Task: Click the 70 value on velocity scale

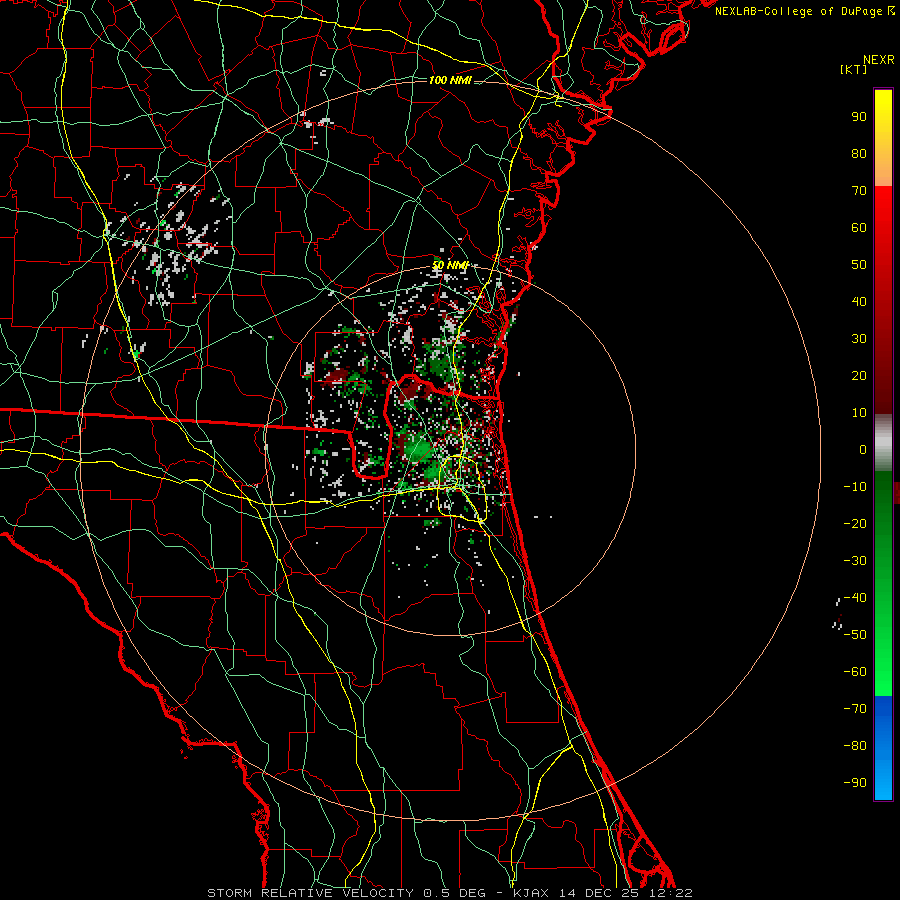Action: coord(859,191)
